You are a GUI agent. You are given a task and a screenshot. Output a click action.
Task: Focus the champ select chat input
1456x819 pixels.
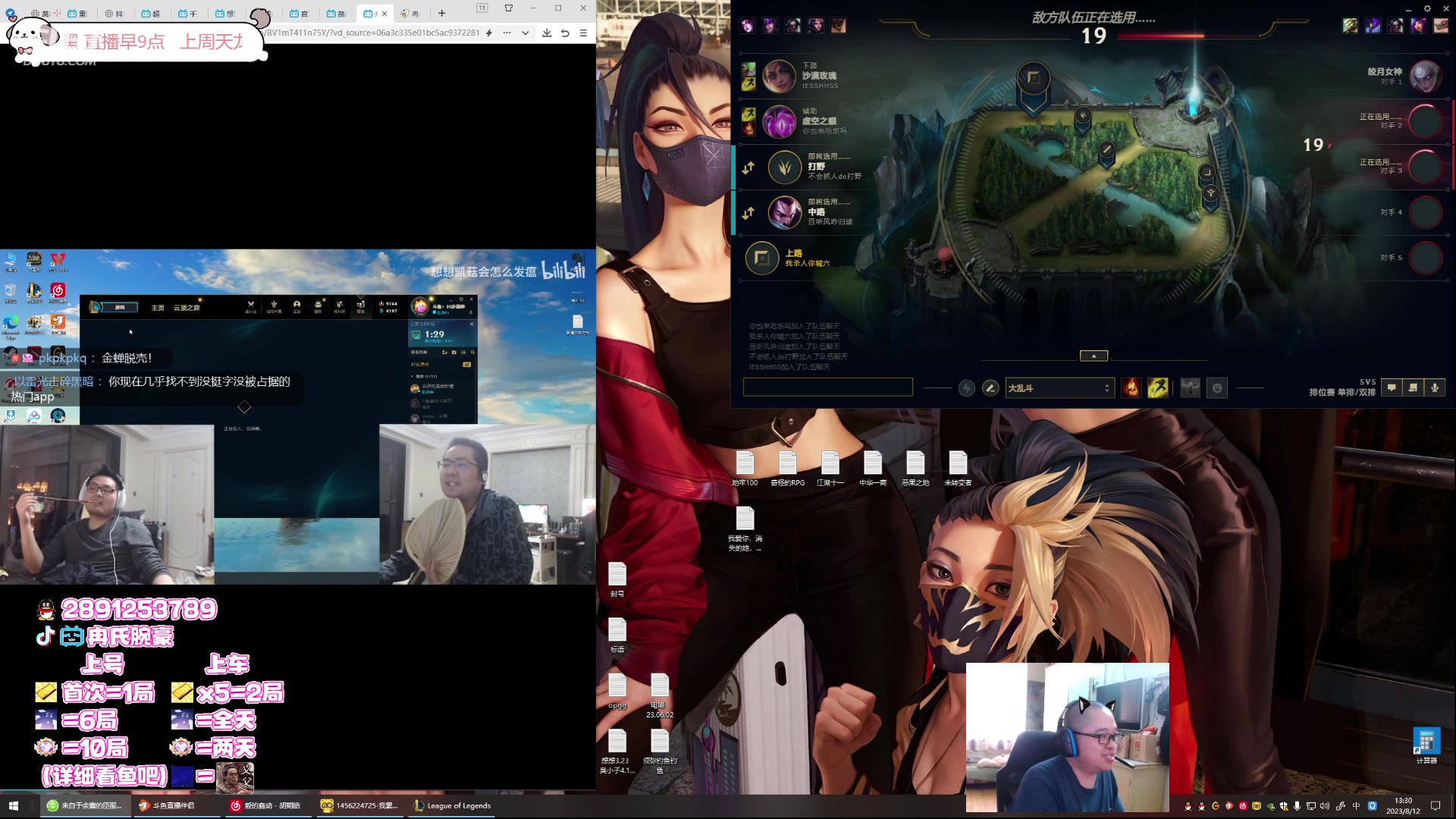(827, 388)
